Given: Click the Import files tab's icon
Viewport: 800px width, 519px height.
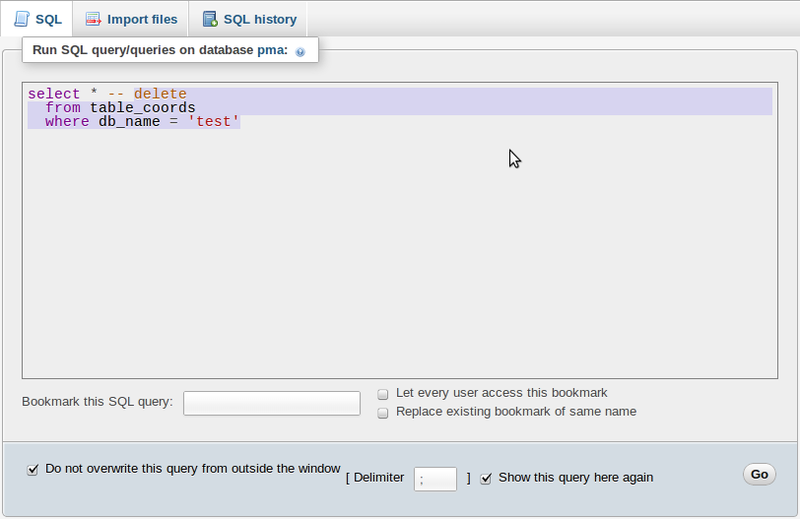Looking at the screenshot, I should point(93,19).
